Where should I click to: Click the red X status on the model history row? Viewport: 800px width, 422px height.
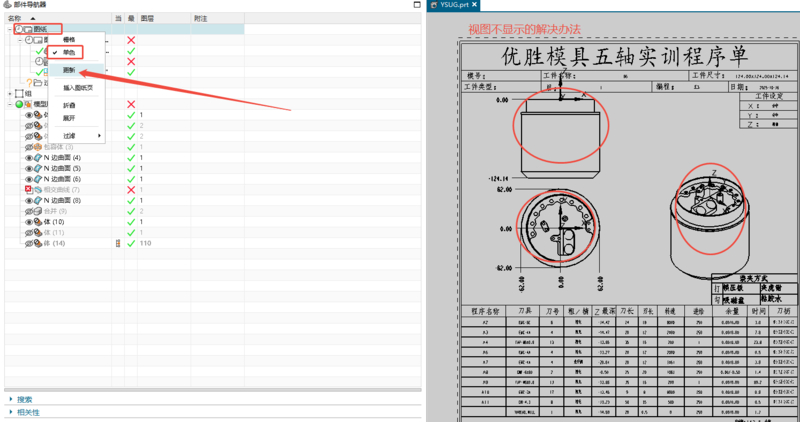131,104
